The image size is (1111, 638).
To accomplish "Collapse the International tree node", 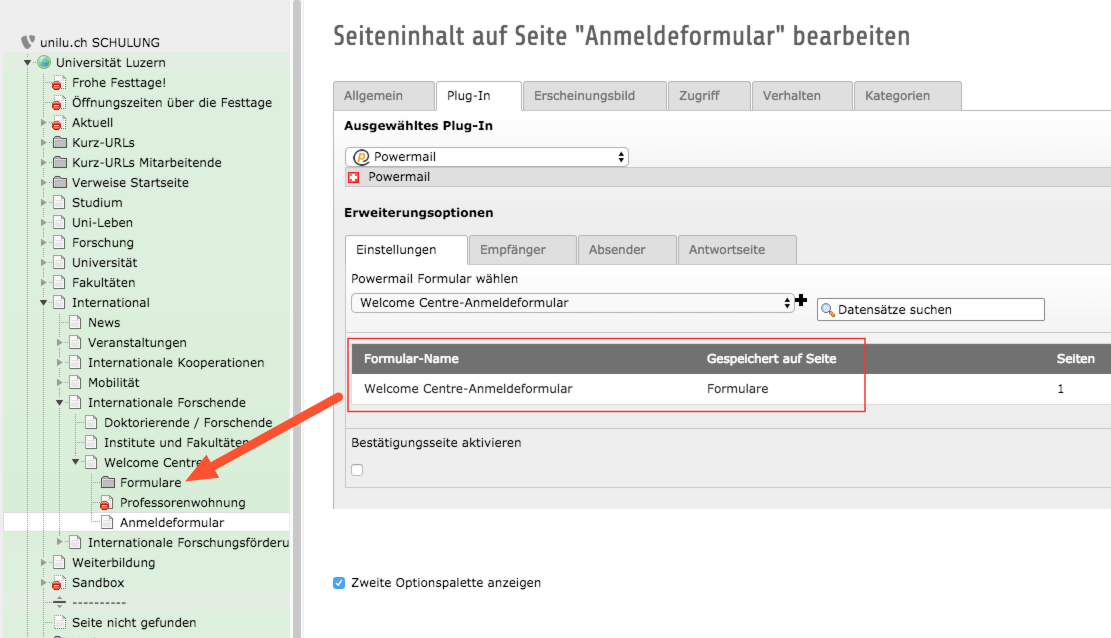I will (x=43, y=303).
